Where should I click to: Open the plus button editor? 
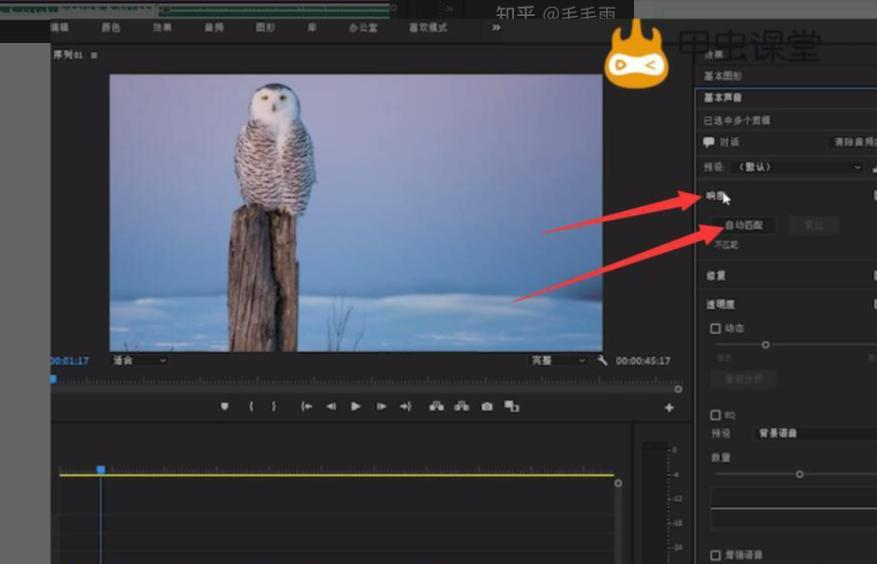click(669, 407)
